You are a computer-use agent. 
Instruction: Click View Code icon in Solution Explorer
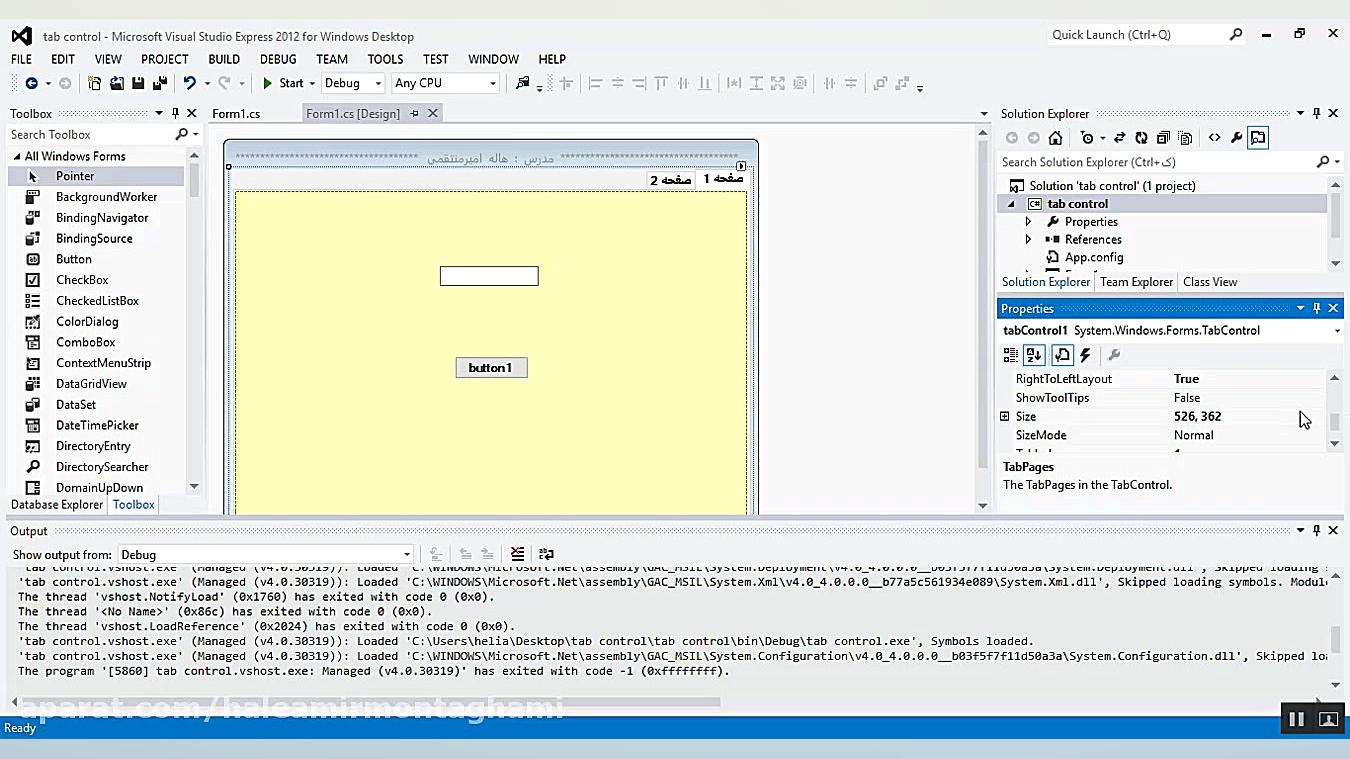[1214, 138]
